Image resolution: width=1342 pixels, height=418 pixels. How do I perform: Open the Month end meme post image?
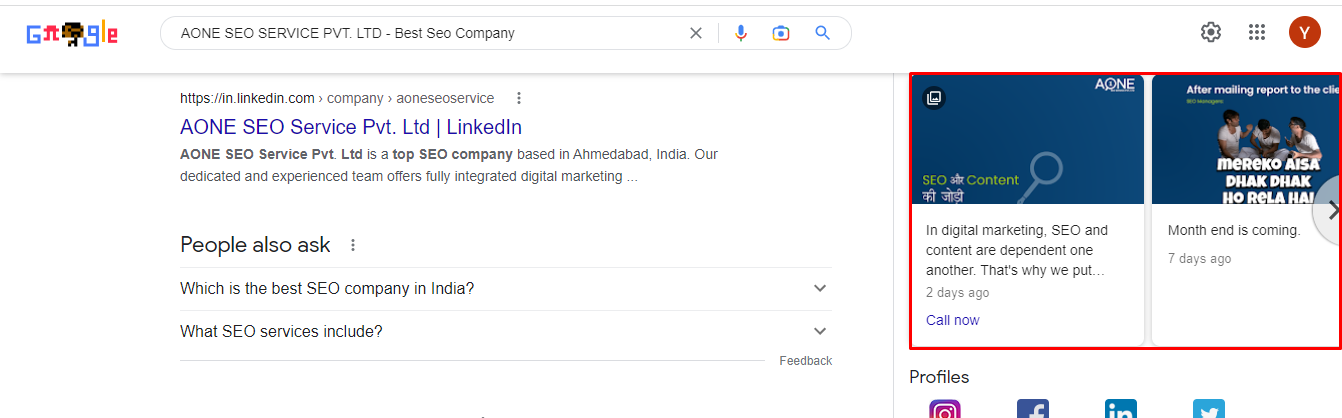pos(1246,140)
